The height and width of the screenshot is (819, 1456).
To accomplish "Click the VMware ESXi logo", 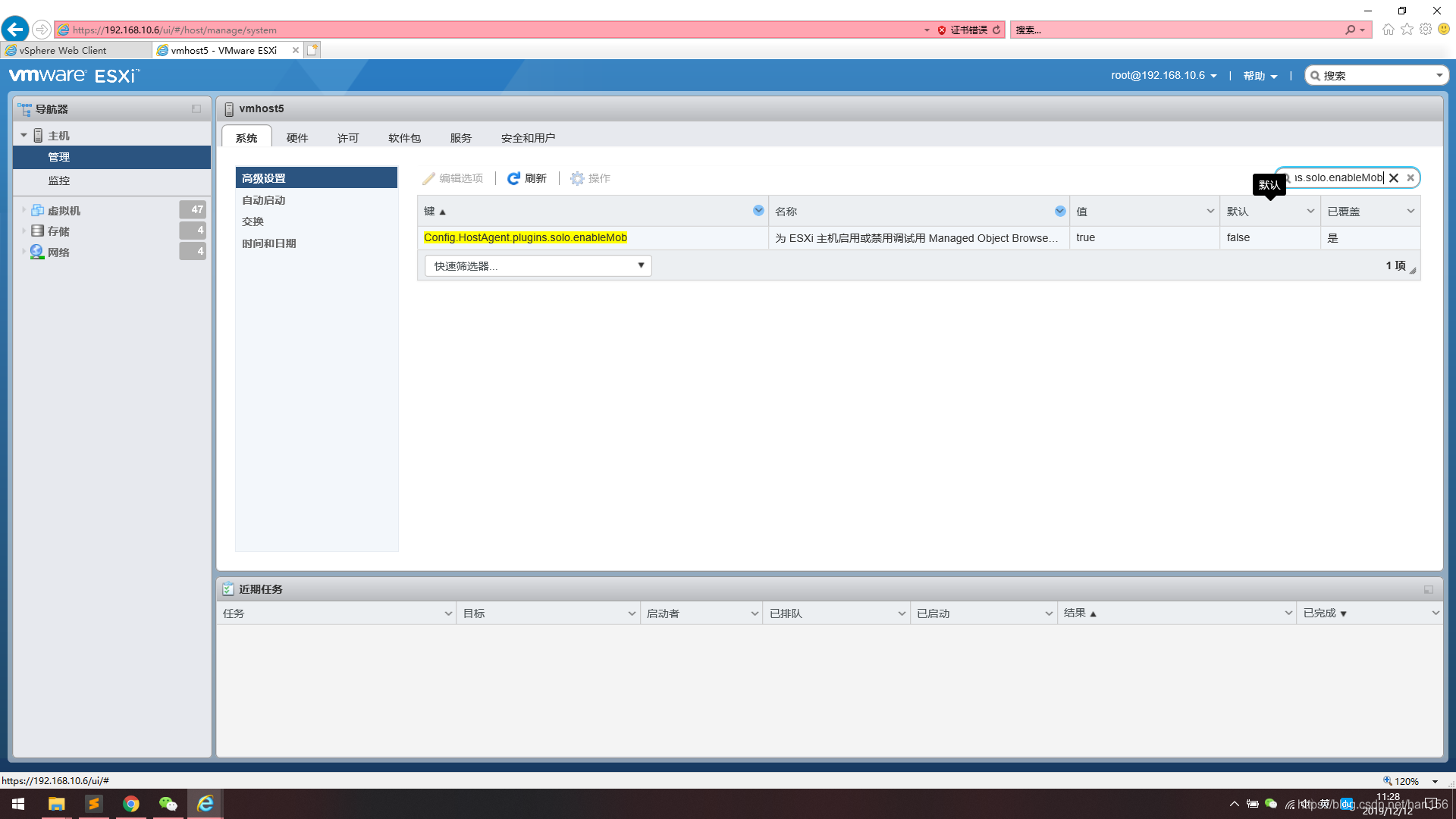I will [74, 75].
